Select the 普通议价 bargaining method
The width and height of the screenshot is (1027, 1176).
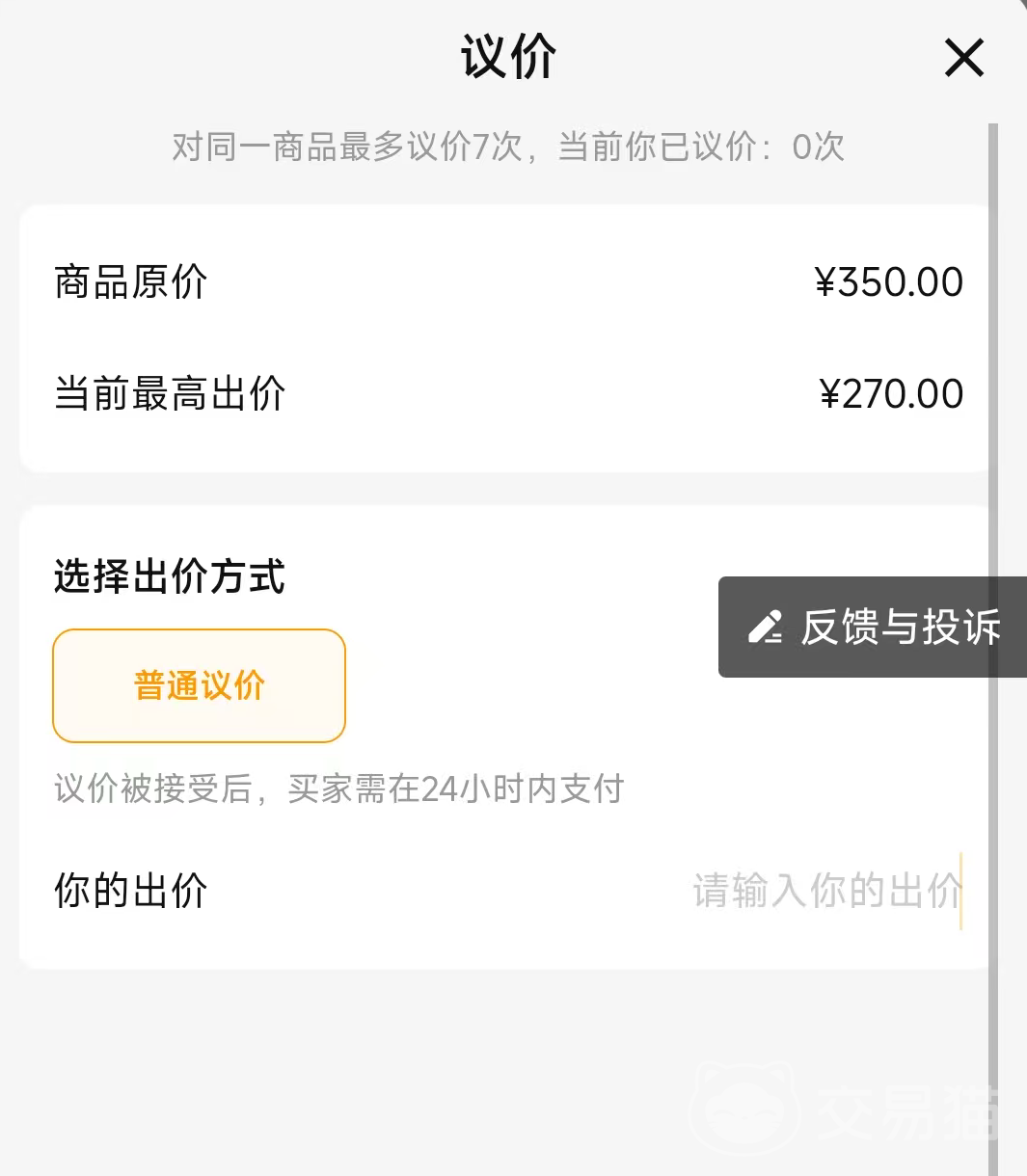199,685
